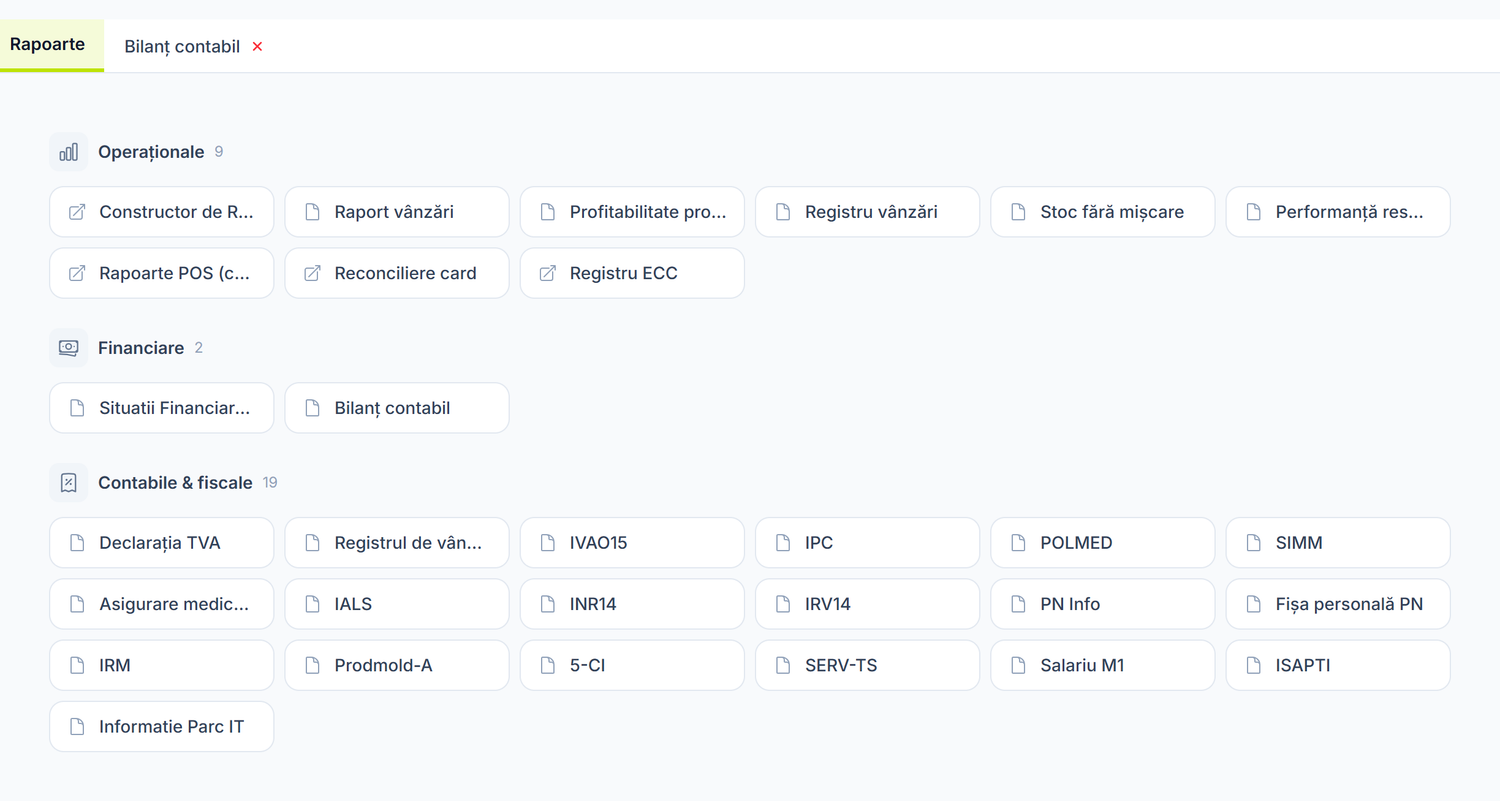This screenshot has height=801, width=1500.
Task: Open the Situatii Financiar... report
Action: pos(161,408)
